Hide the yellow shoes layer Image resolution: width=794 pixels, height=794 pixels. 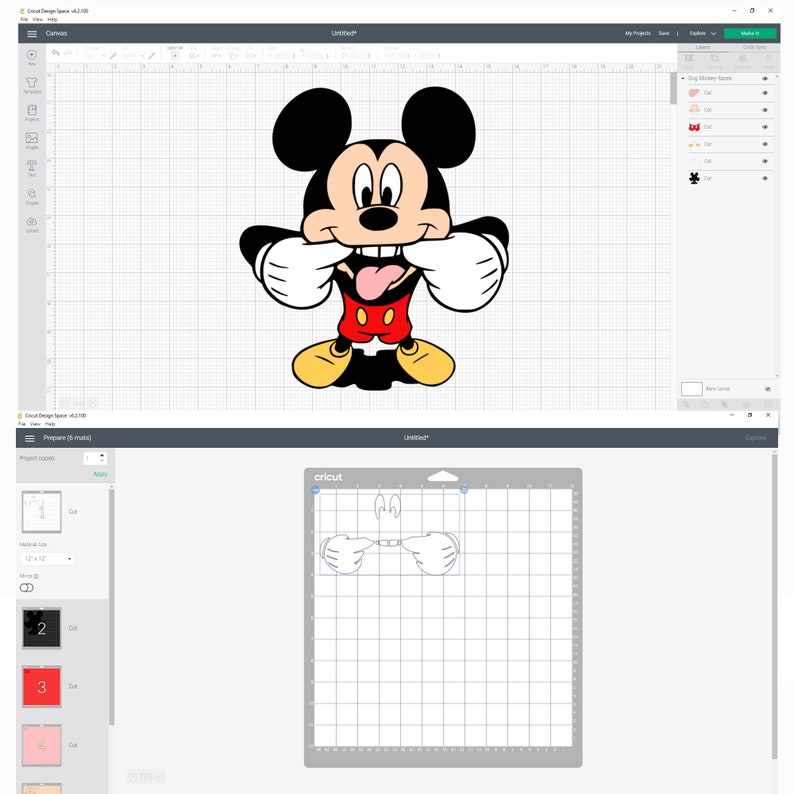coord(765,144)
